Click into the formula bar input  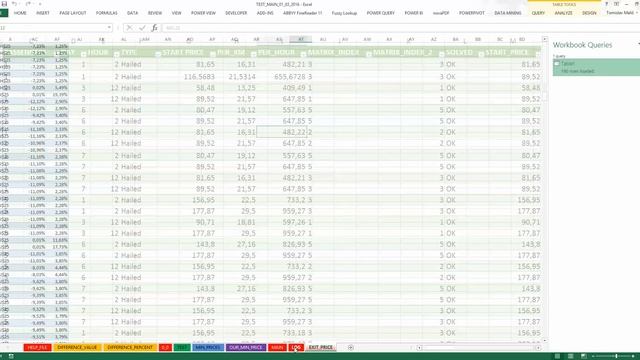pyautogui.click(x=400, y=28)
